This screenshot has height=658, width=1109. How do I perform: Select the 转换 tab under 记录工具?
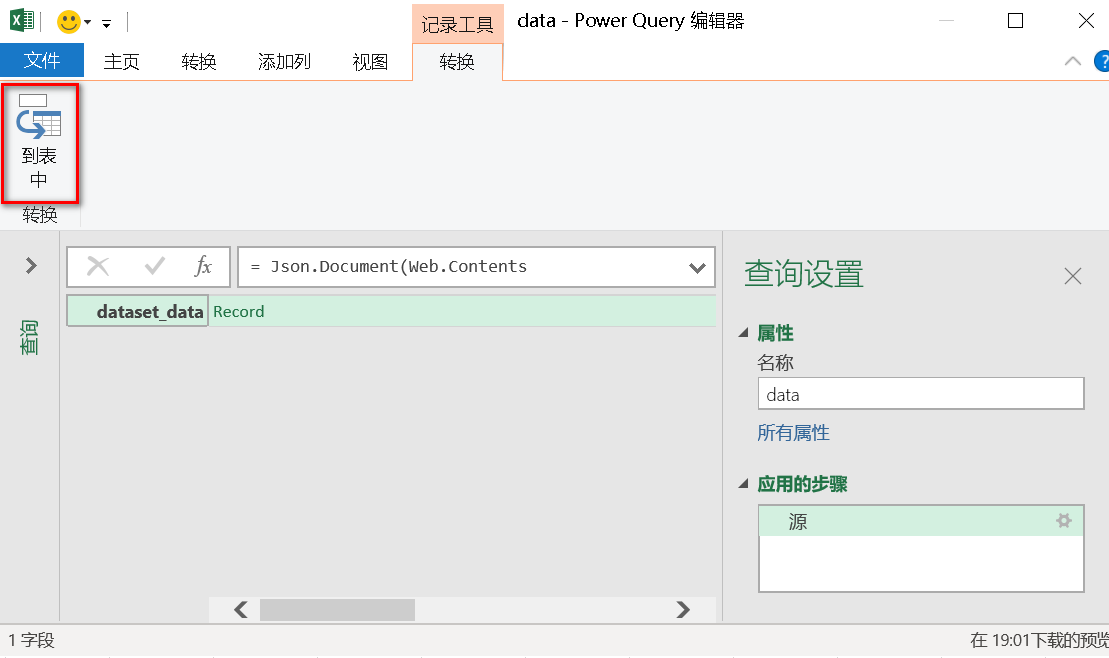(457, 62)
